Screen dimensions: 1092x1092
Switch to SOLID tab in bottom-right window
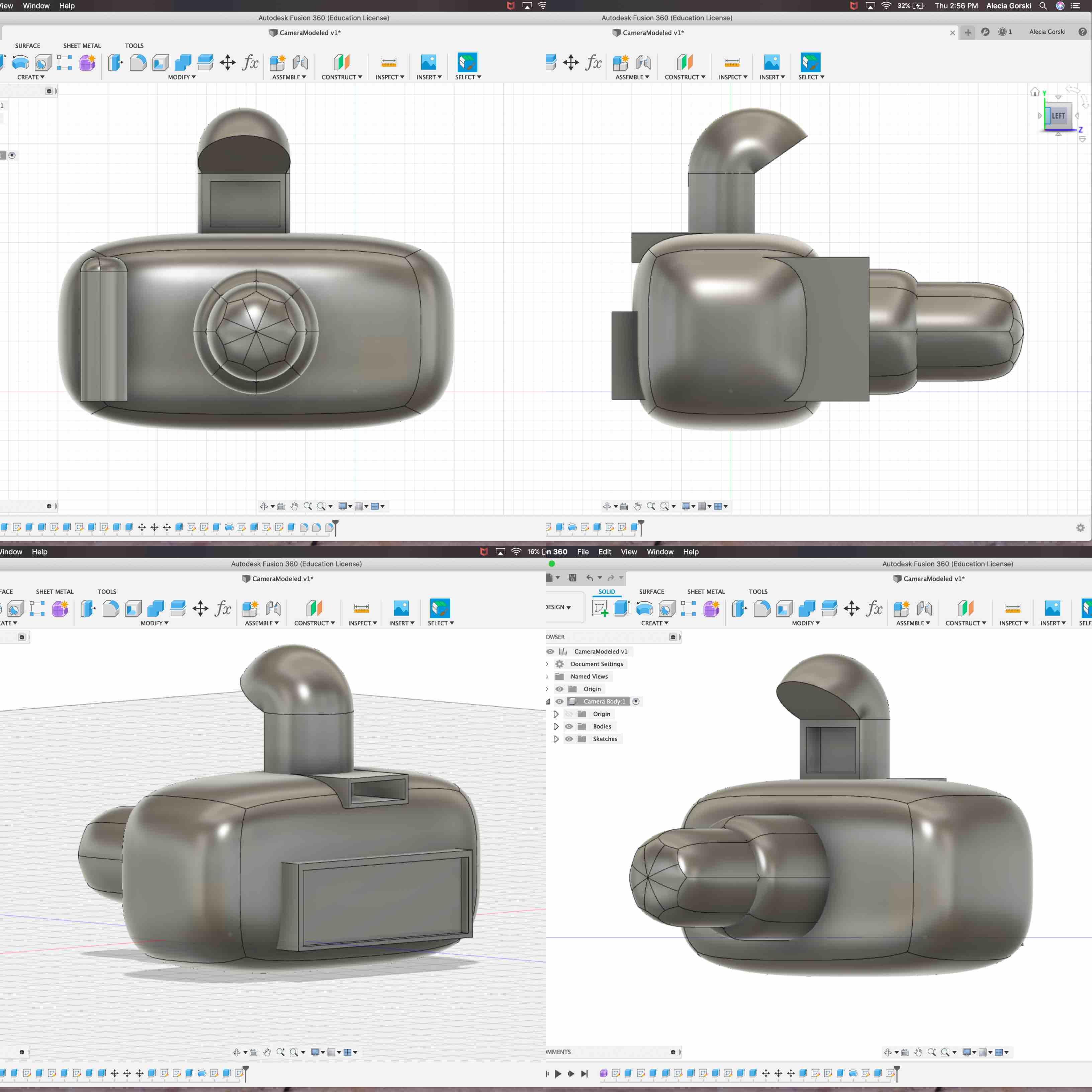(x=607, y=592)
